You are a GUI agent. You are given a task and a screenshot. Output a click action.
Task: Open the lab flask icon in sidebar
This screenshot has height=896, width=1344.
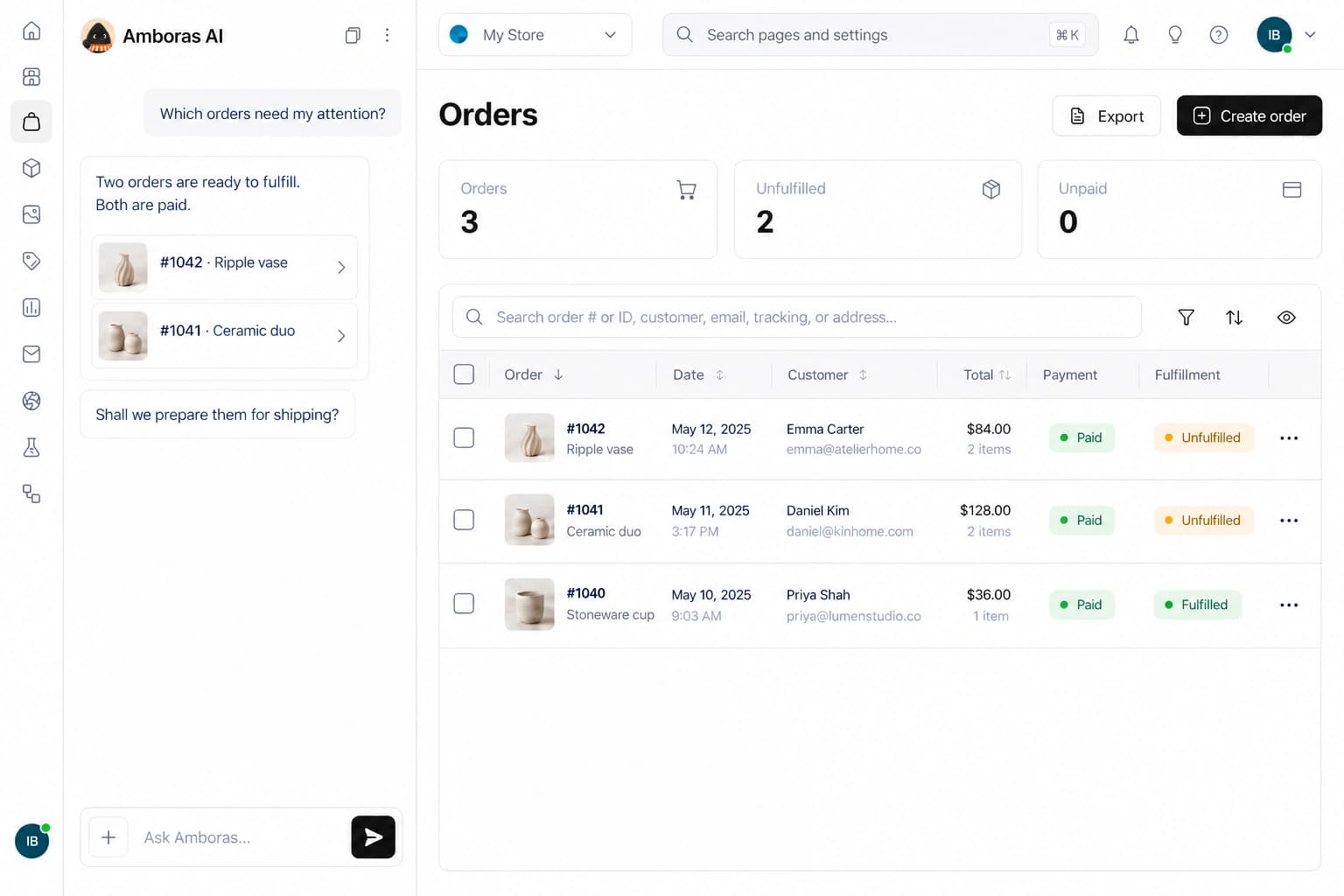(x=31, y=447)
